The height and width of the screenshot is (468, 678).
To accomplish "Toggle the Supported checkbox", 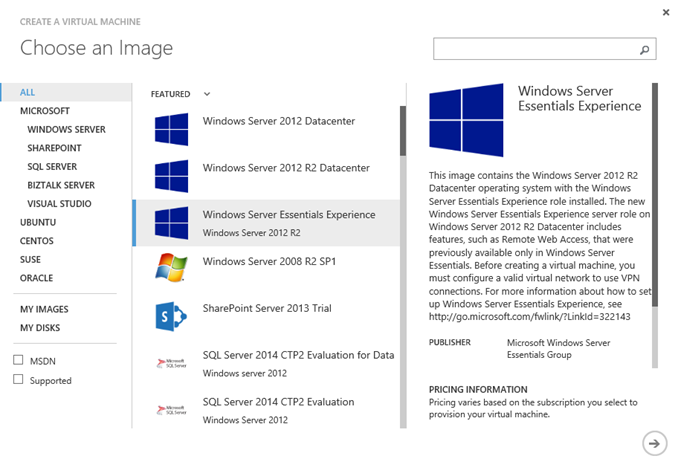I will (x=18, y=379).
